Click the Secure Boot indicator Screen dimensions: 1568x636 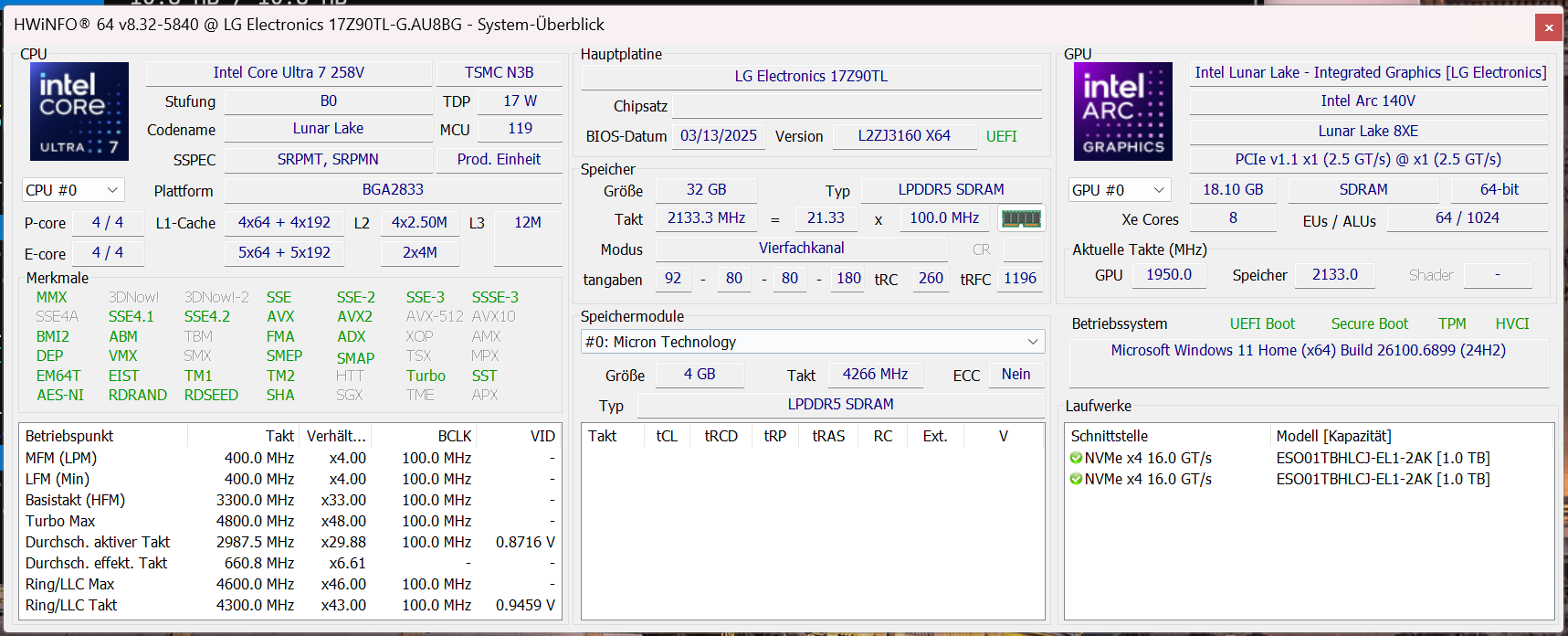click(x=1369, y=323)
